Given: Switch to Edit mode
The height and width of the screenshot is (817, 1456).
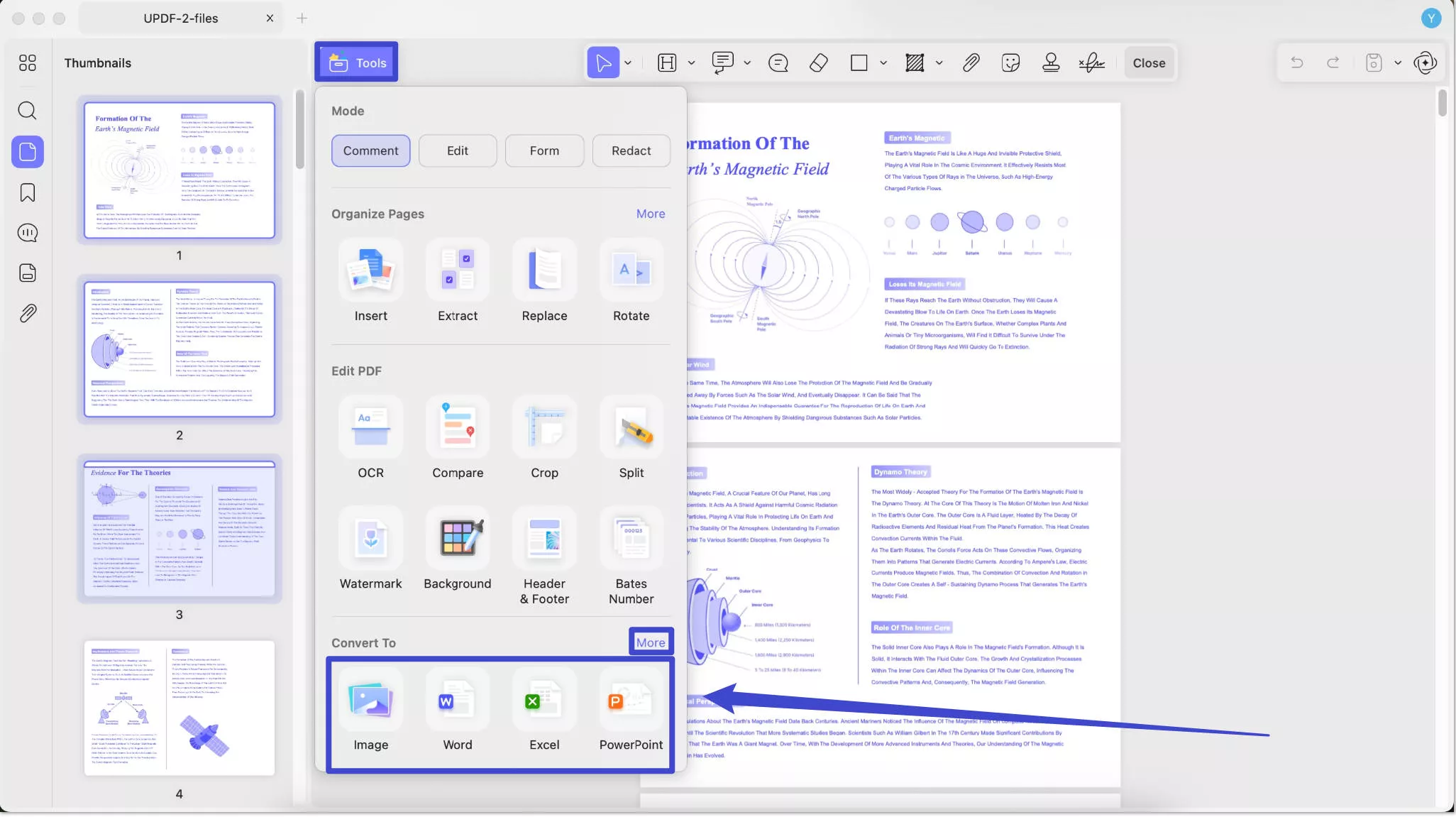Looking at the screenshot, I should pos(458,150).
